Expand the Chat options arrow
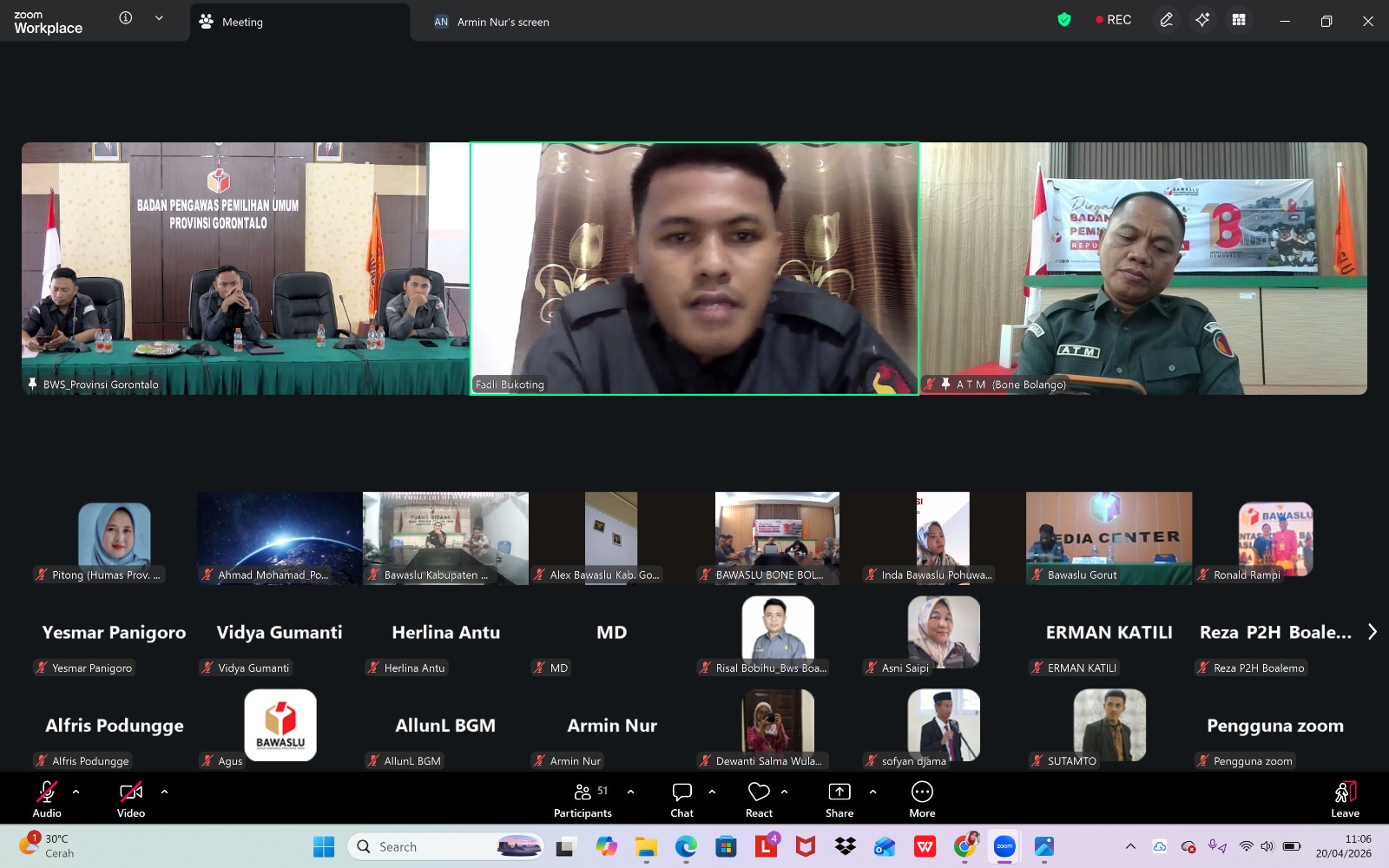Image resolution: width=1389 pixels, height=868 pixels. [x=712, y=791]
